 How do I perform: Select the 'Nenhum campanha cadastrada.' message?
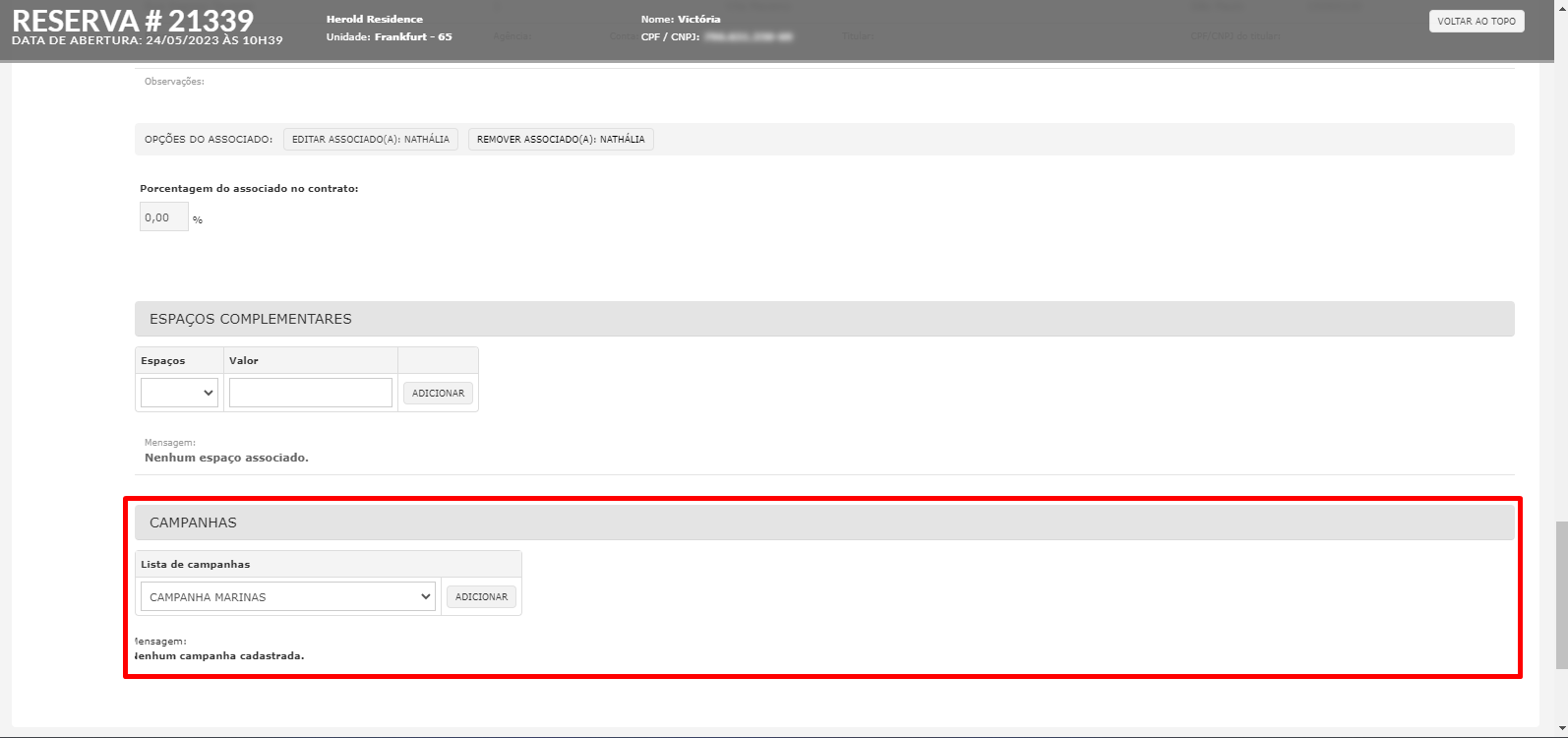218,655
